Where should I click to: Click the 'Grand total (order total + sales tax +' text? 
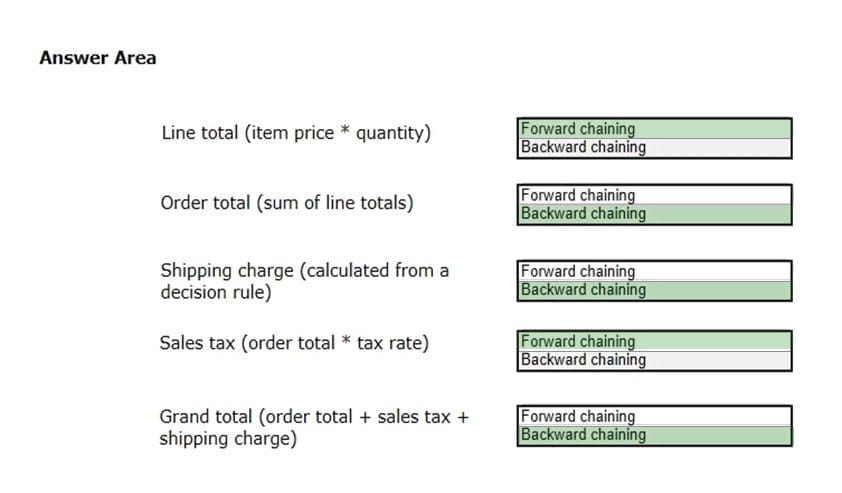click(x=314, y=417)
